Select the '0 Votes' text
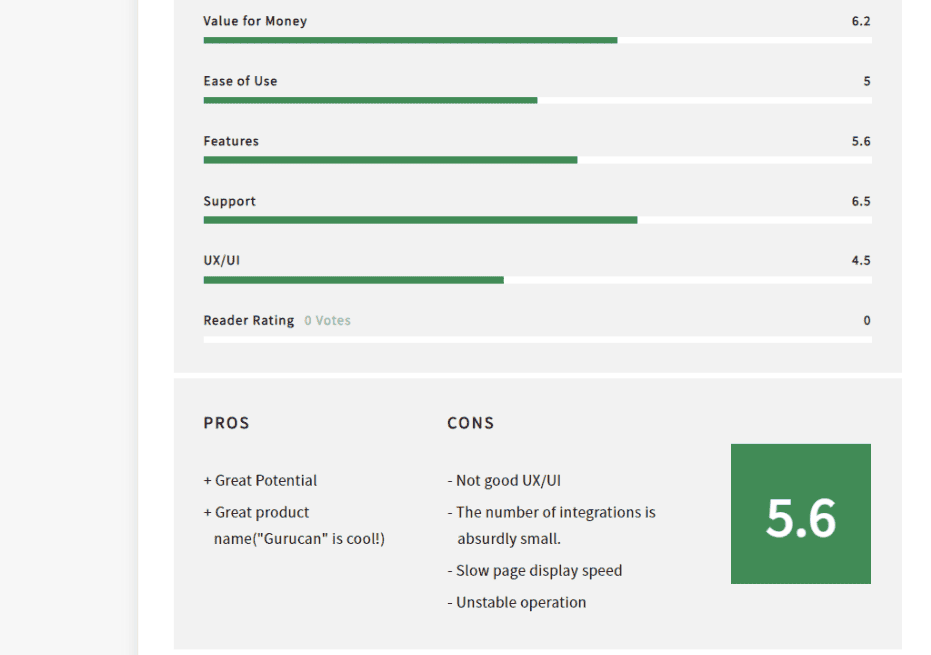Viewport: 931px width, 655px height. click(327, 321)
